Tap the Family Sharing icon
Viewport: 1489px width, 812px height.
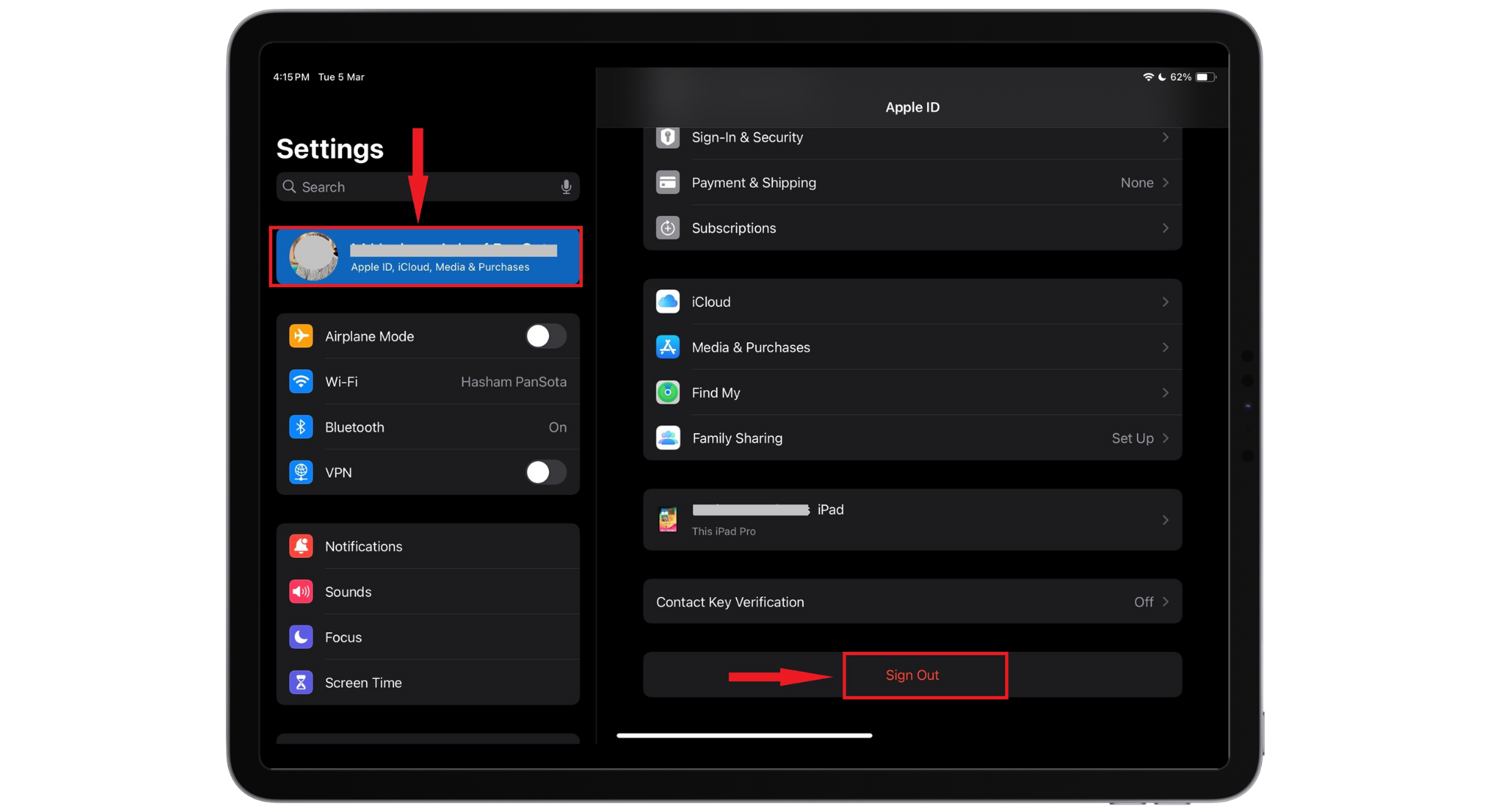(x=668, y=438)
